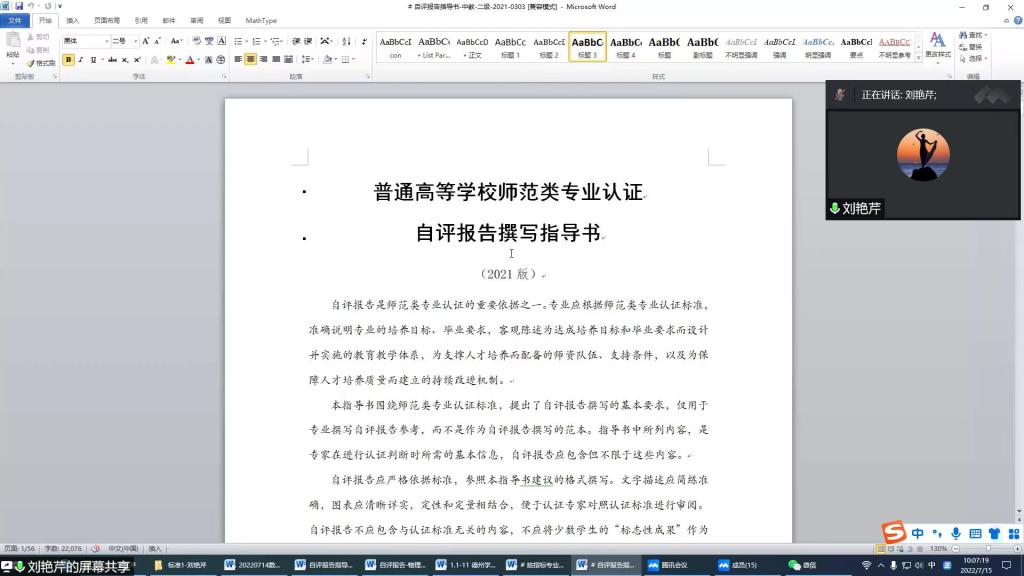Toggle italic formatting
Screen dimensions: 1024x576
click(x=80, y=60)
